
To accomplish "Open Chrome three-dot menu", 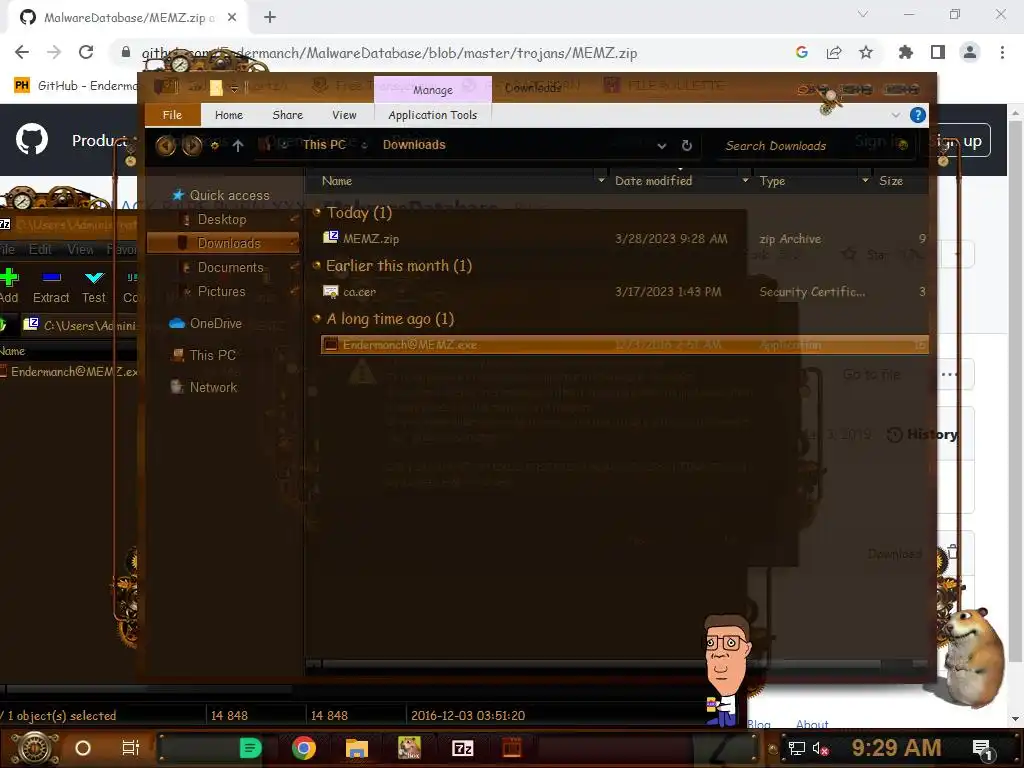I will 1002,52.
